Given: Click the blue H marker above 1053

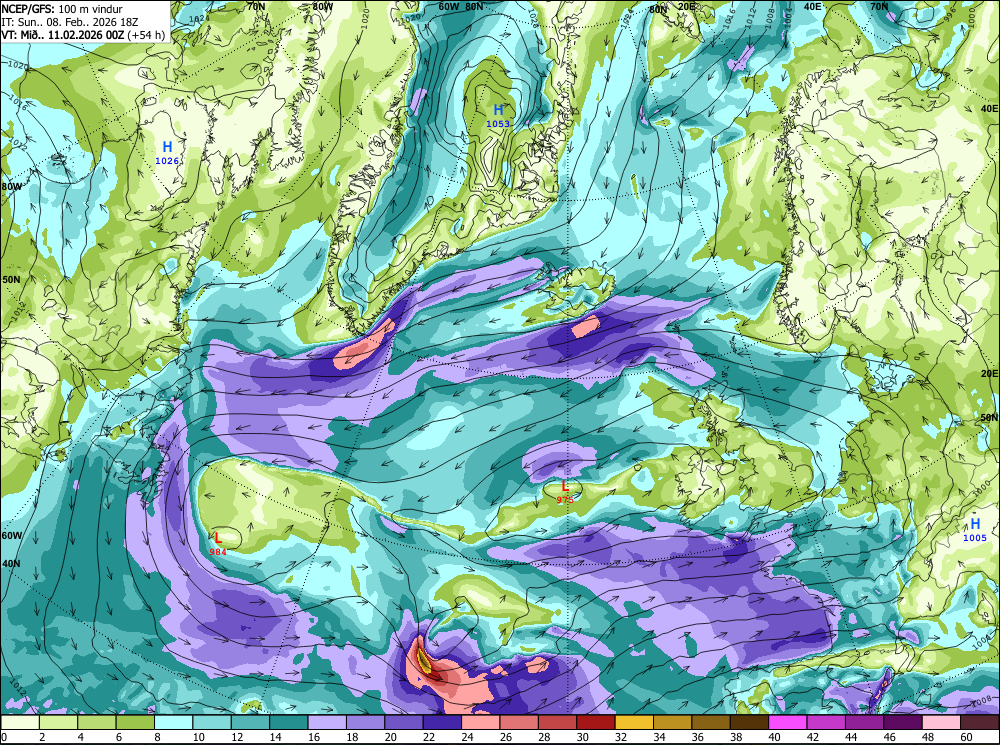Looking at the screenshot, I should [x=498, y=110].
